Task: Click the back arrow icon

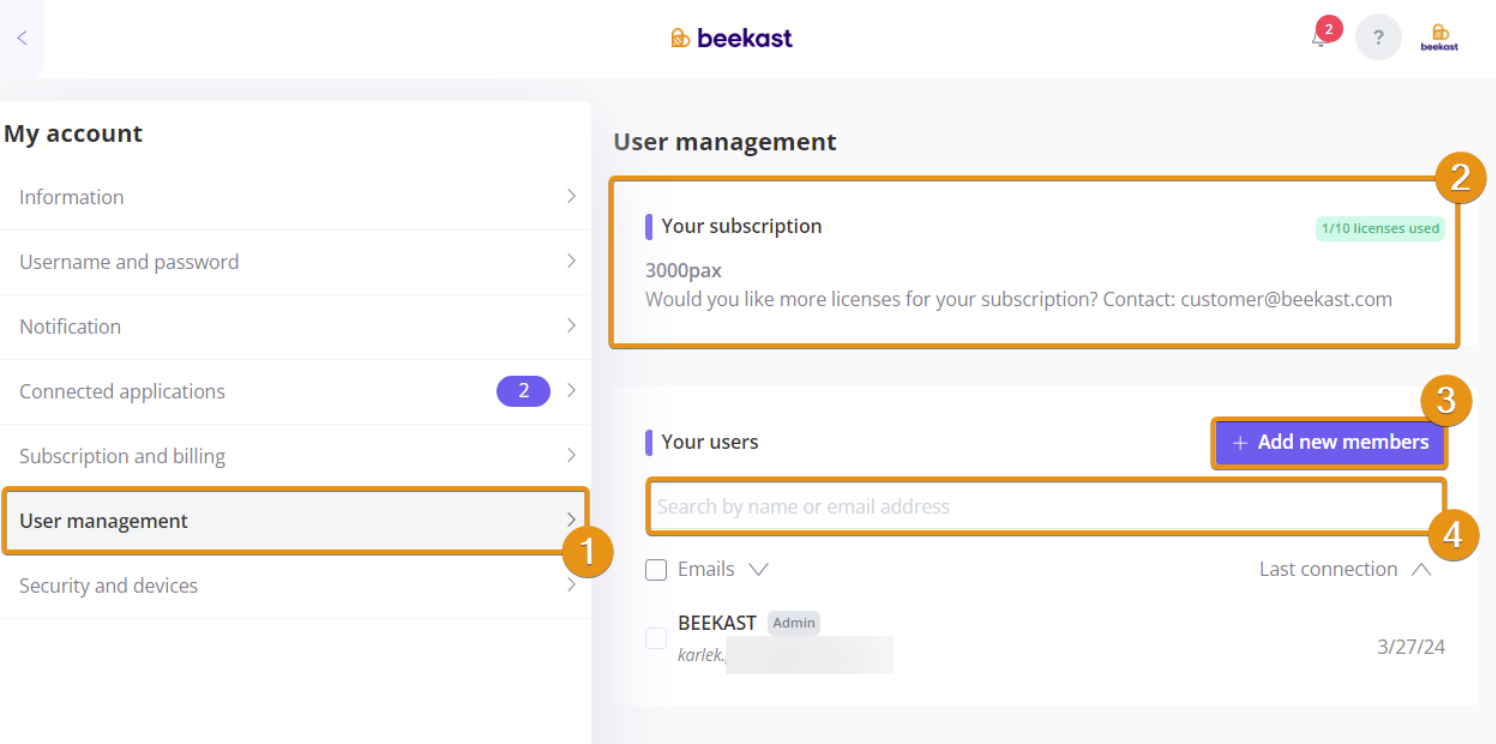Action: click(x=22, y=38)
